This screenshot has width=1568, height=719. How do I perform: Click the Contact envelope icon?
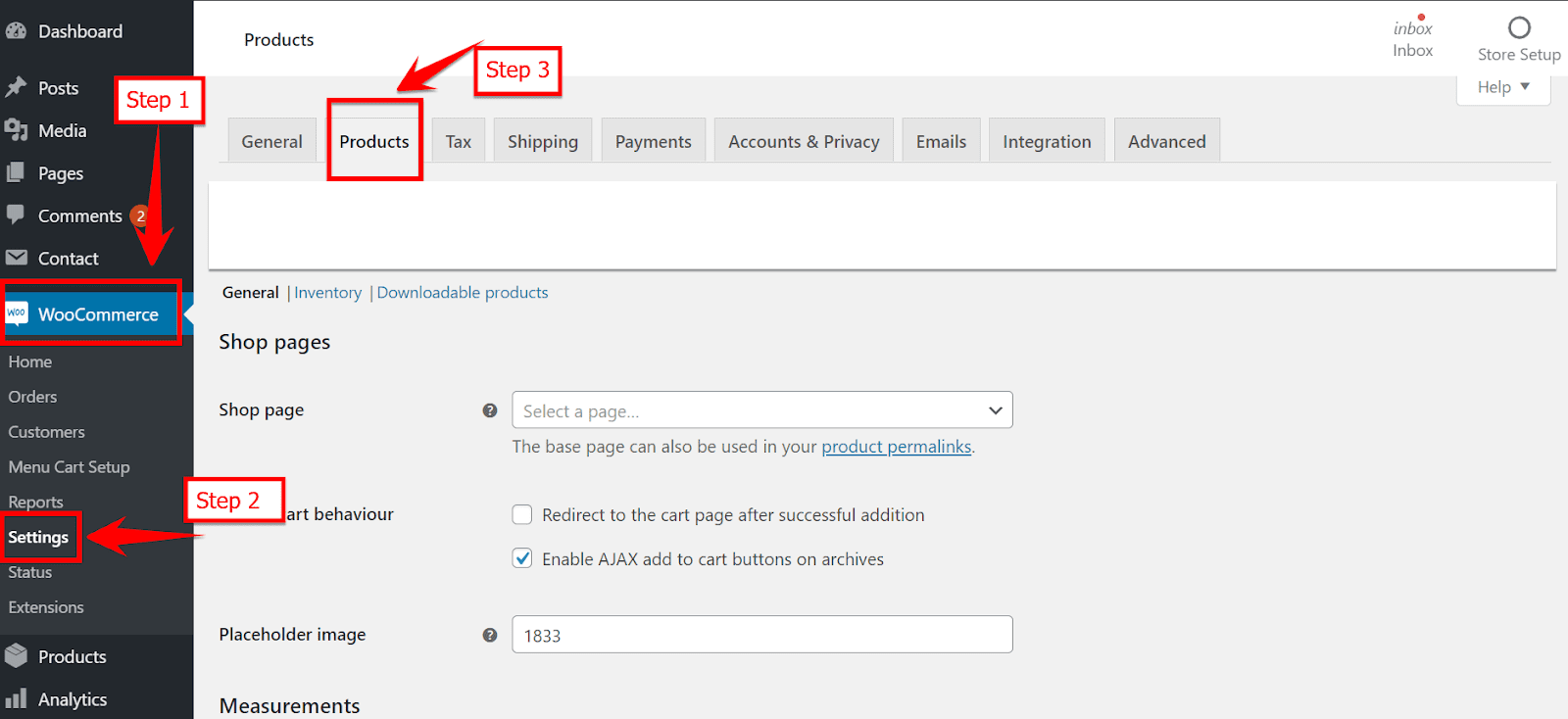pyautogui.click(x=16, y=258)
